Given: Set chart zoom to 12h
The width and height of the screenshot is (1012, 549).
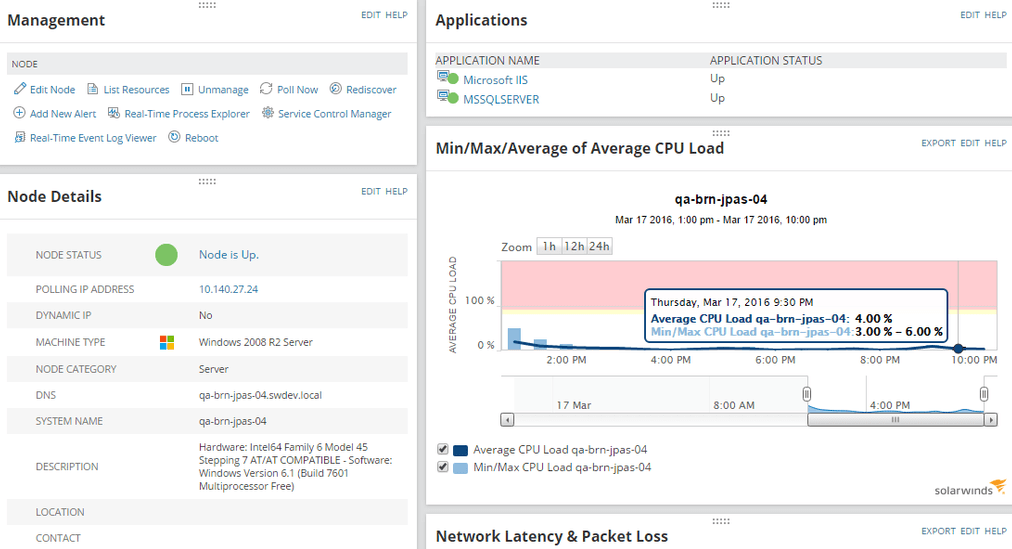Looking at the screenshot, I should tap(574, 246).
